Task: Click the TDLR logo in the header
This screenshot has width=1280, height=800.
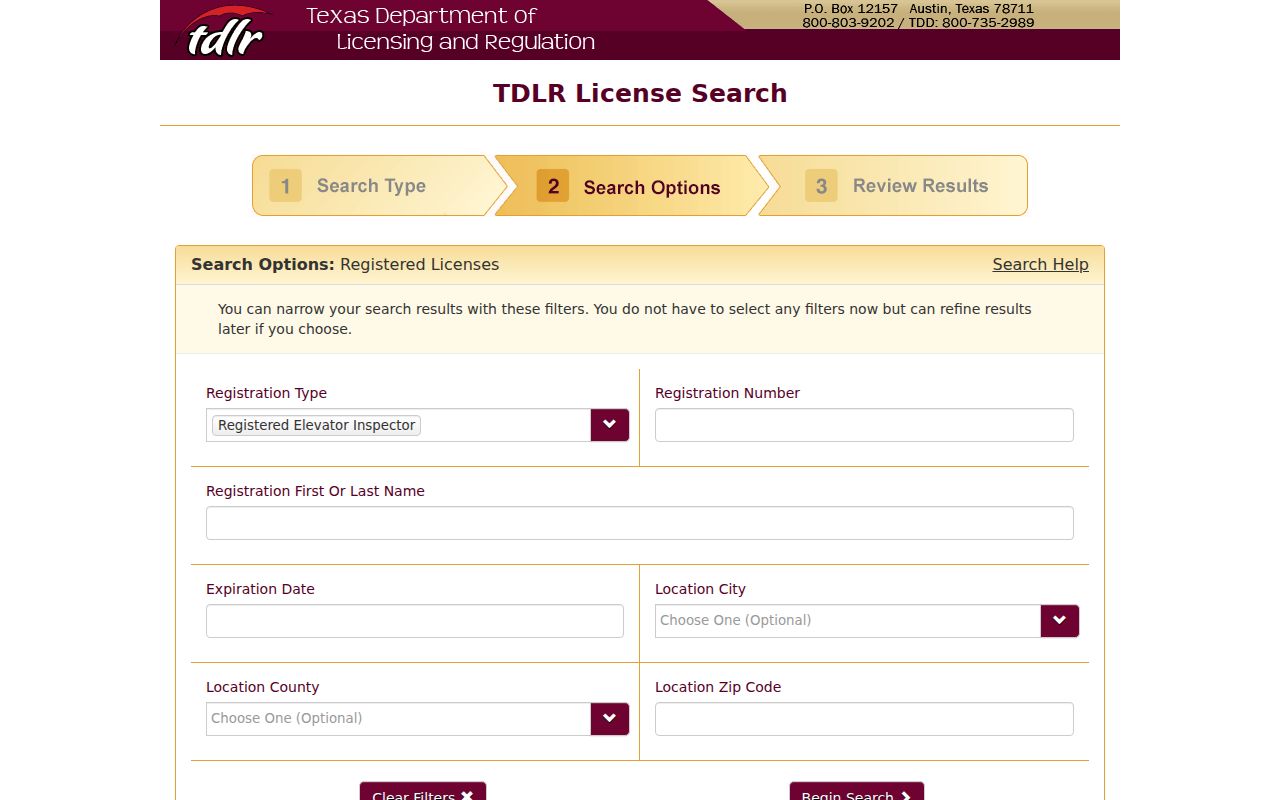Action: (x=224, y=31)
